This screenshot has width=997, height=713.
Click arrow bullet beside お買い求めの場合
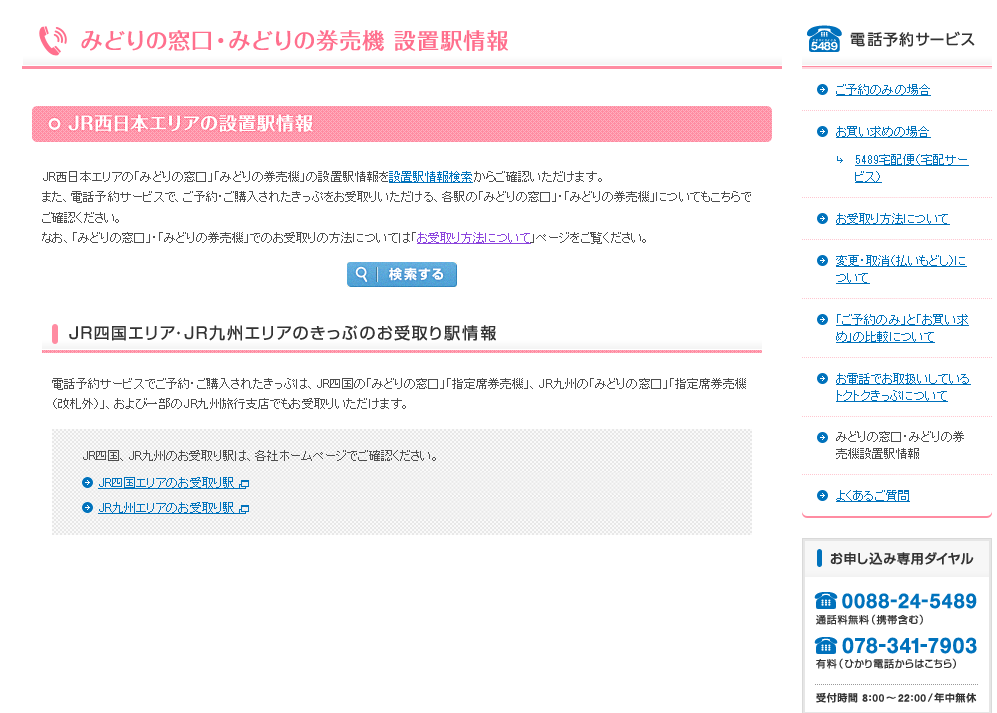(822, 132)
